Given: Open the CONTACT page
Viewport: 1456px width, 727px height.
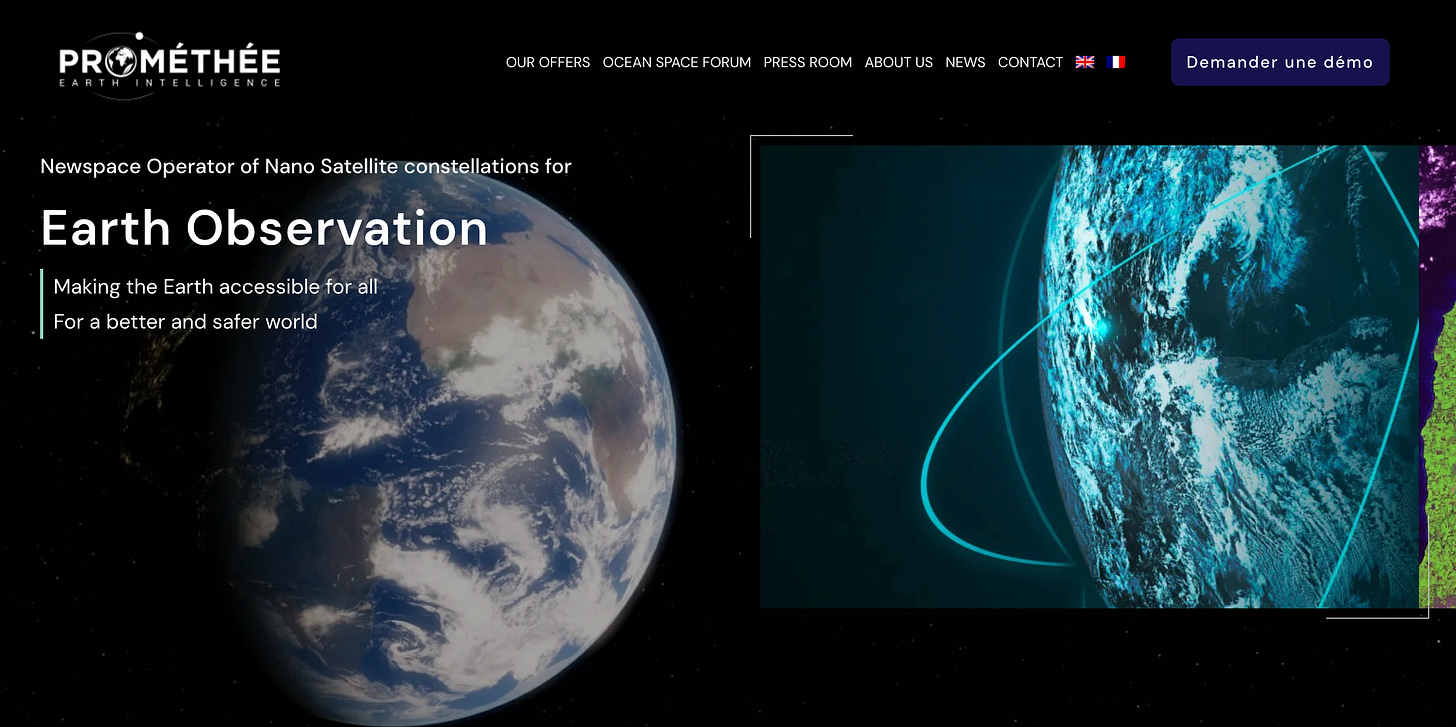Looking at the screenshot, I should click(1030, 62).
